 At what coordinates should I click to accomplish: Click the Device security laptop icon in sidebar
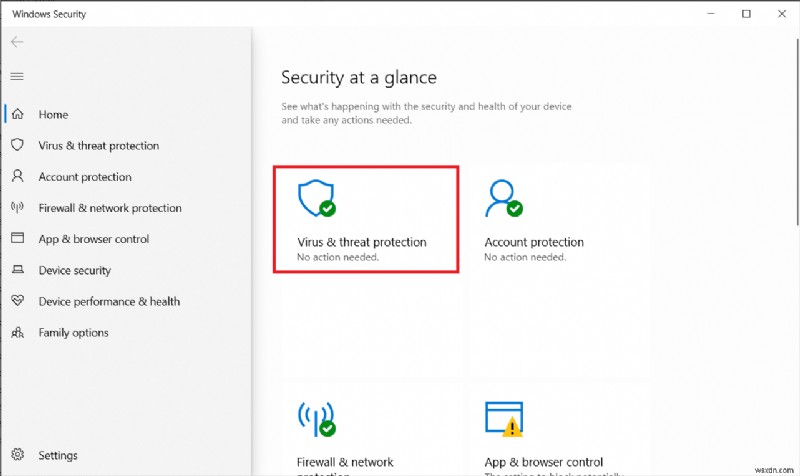pyautogui.click(x=17, y=270)
